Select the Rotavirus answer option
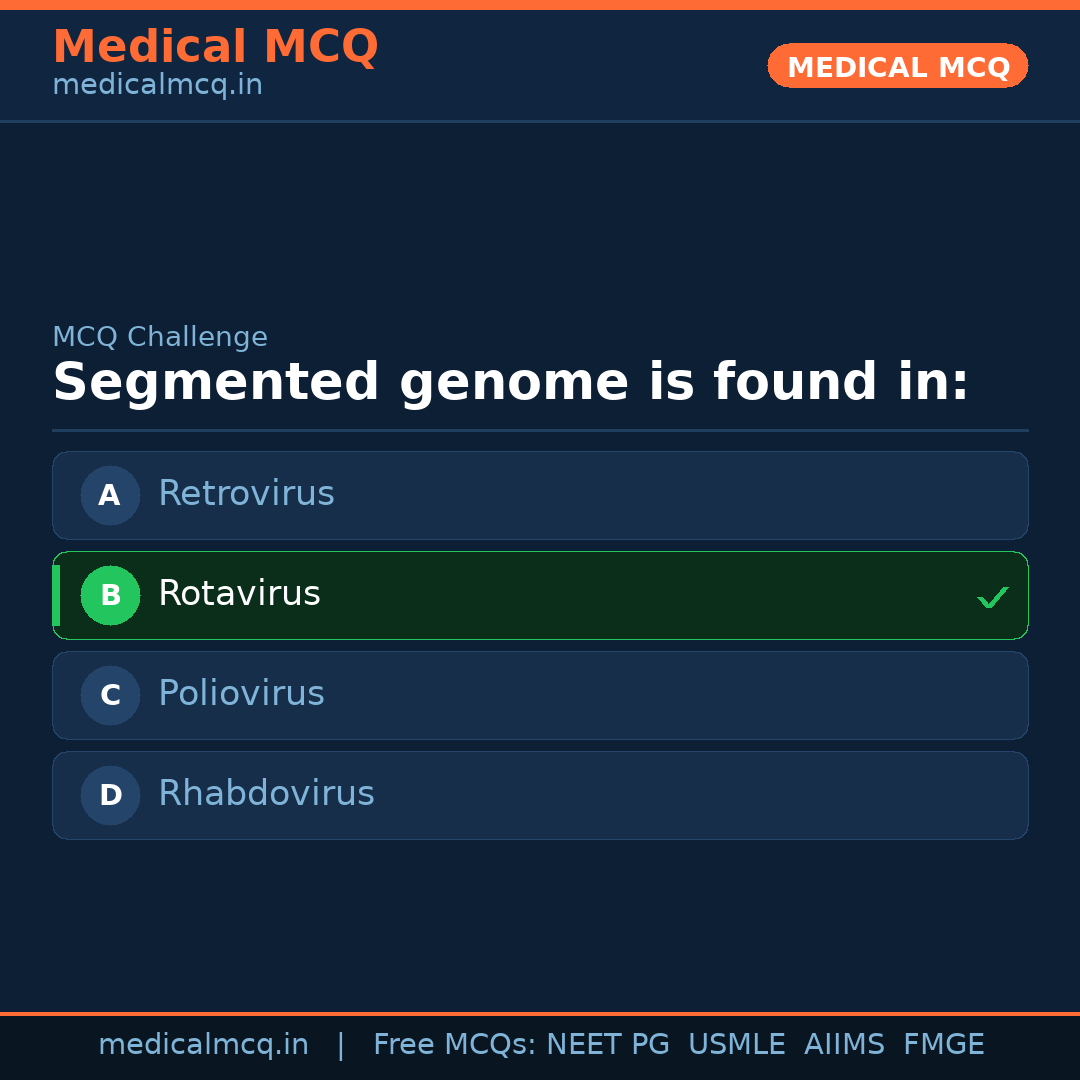Screen dimensions: 1080x1080 point(239,594)
